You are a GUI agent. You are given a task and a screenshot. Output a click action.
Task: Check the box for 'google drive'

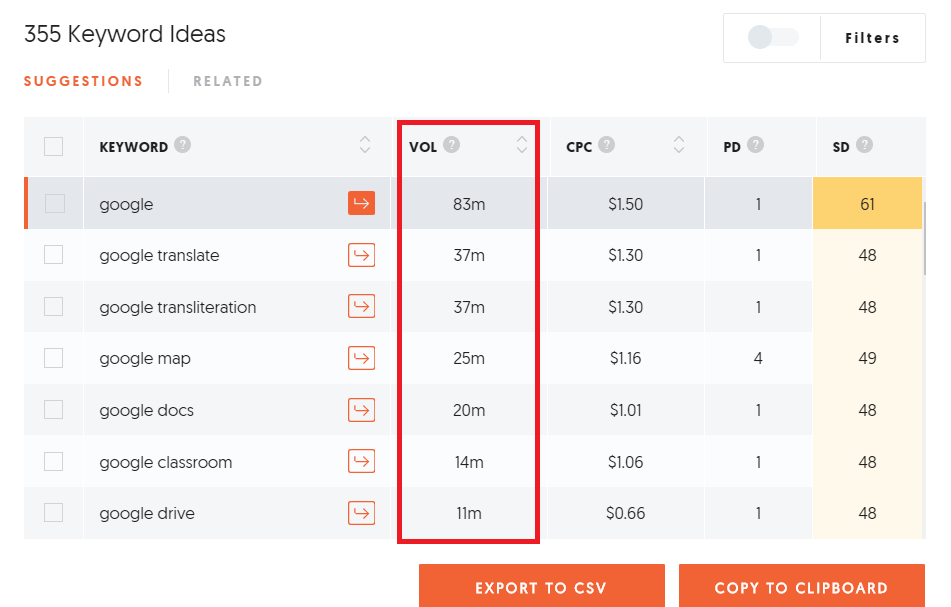coord(54,513)
